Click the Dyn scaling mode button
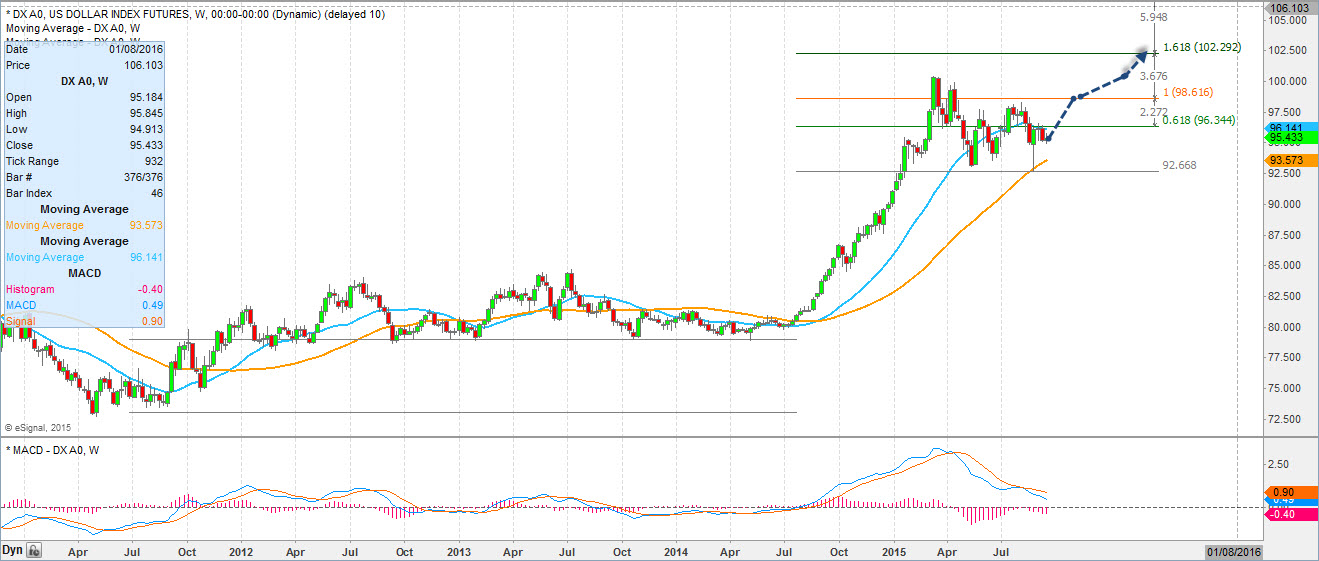 (x=13, y=550)
